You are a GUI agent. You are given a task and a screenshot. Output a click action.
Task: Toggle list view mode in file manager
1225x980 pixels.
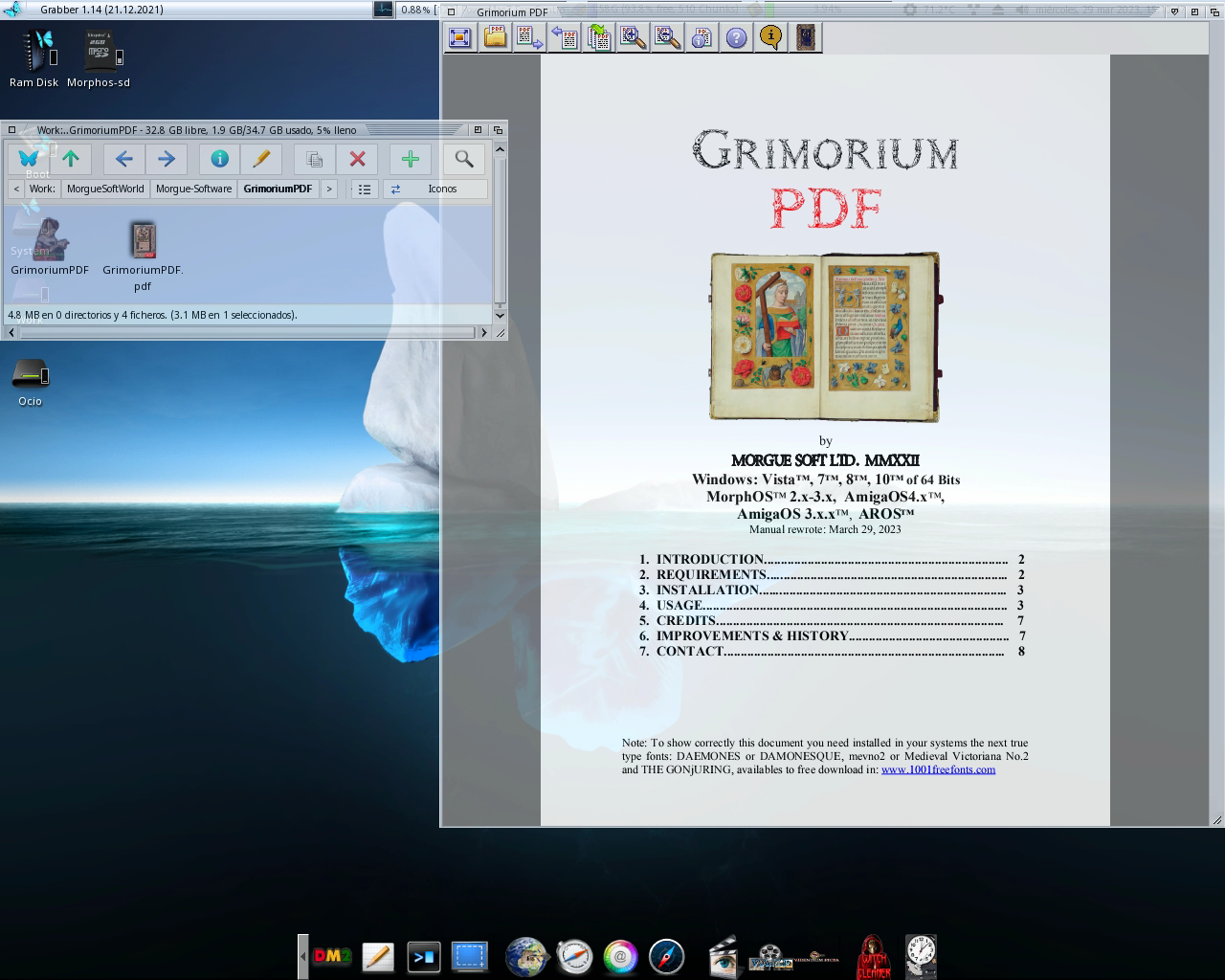[365, 189]
